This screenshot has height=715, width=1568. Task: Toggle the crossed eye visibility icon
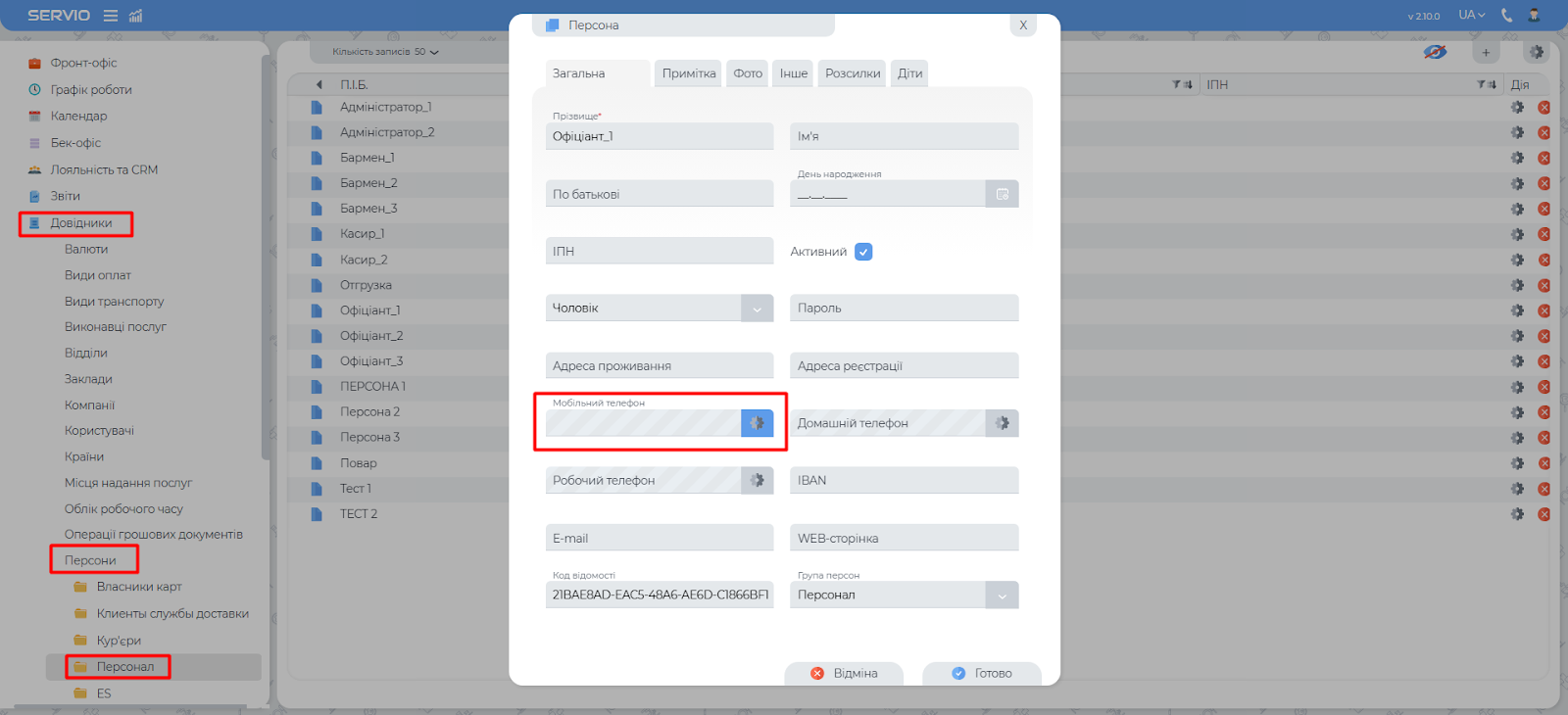coord(1435,52)
